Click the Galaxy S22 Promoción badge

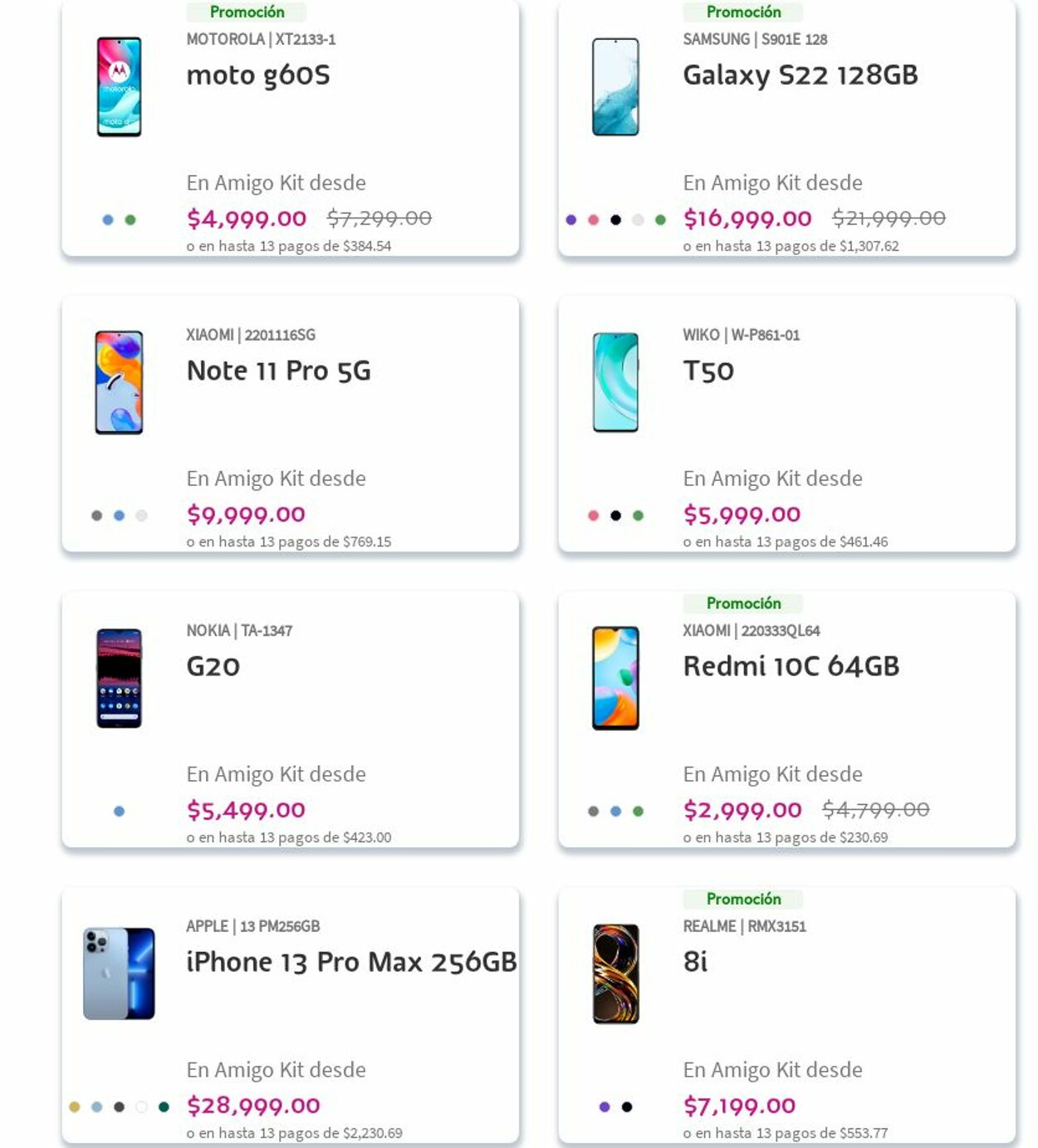click(743, 12)
